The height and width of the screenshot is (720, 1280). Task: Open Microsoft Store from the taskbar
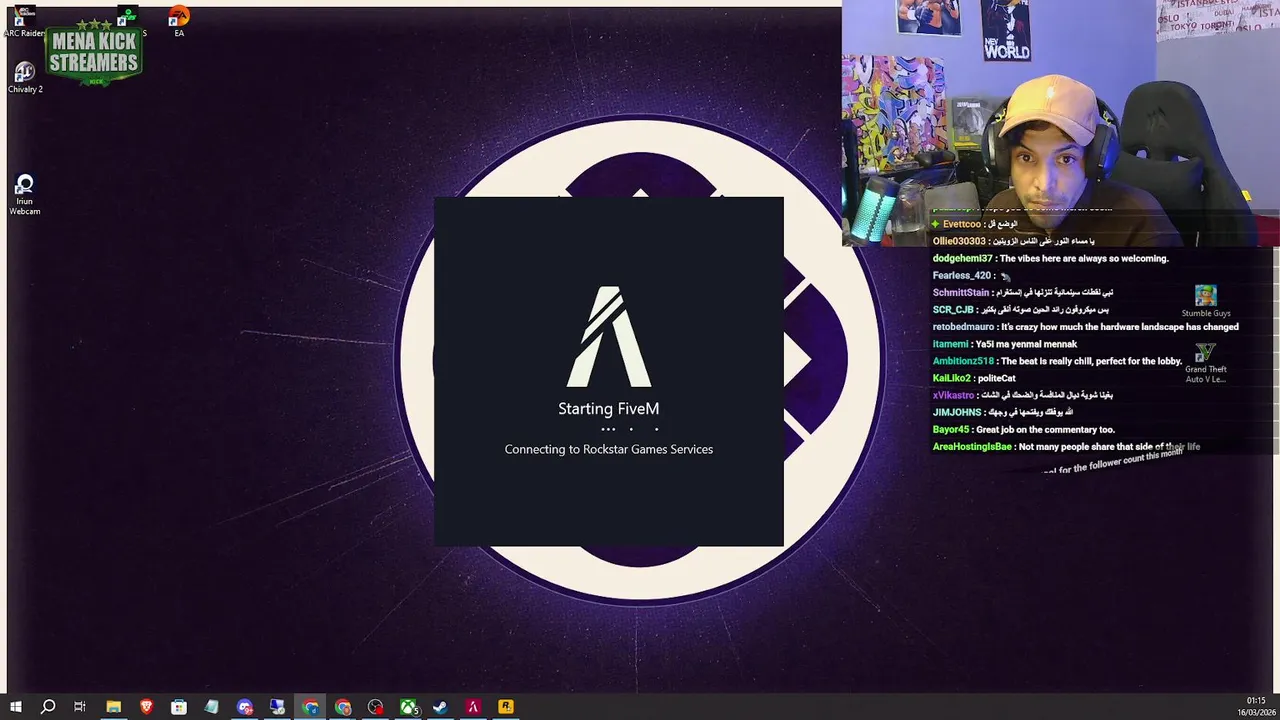[179, 707]
